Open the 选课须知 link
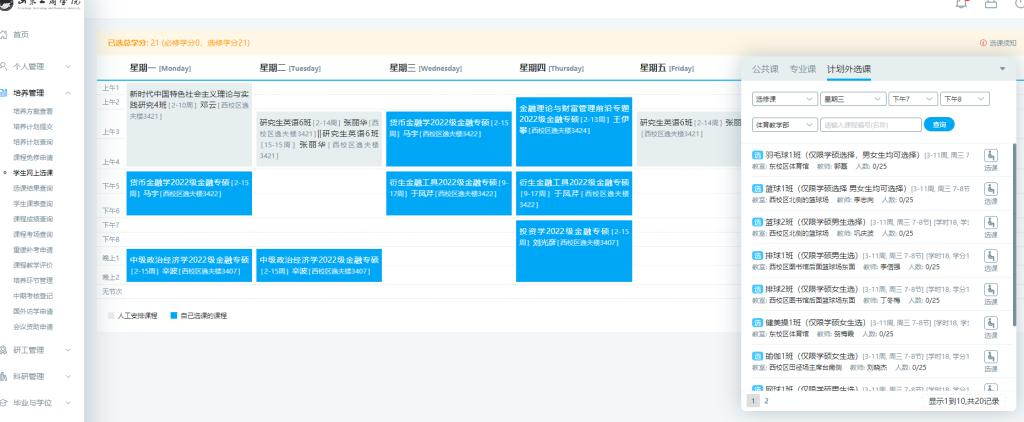Image resolution: width=1024 pixels, height=422 pixels. [x=999, y=43]
